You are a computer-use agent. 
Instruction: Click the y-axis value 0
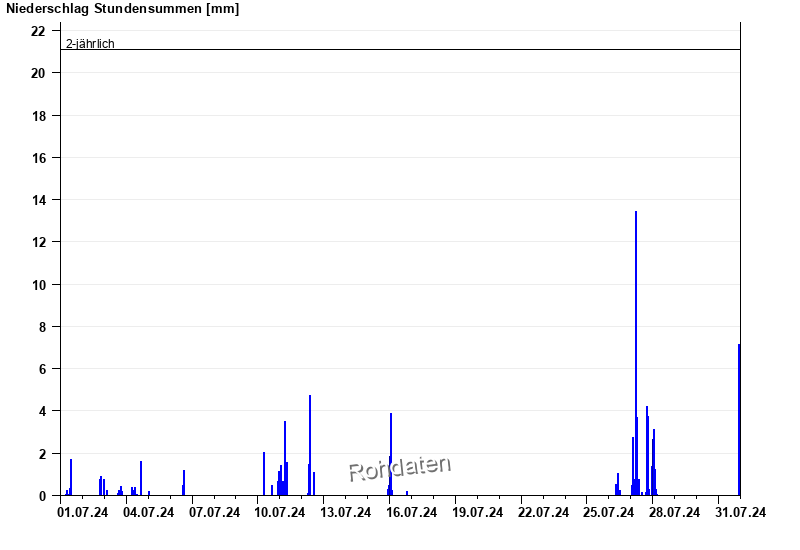coord(42,496)
